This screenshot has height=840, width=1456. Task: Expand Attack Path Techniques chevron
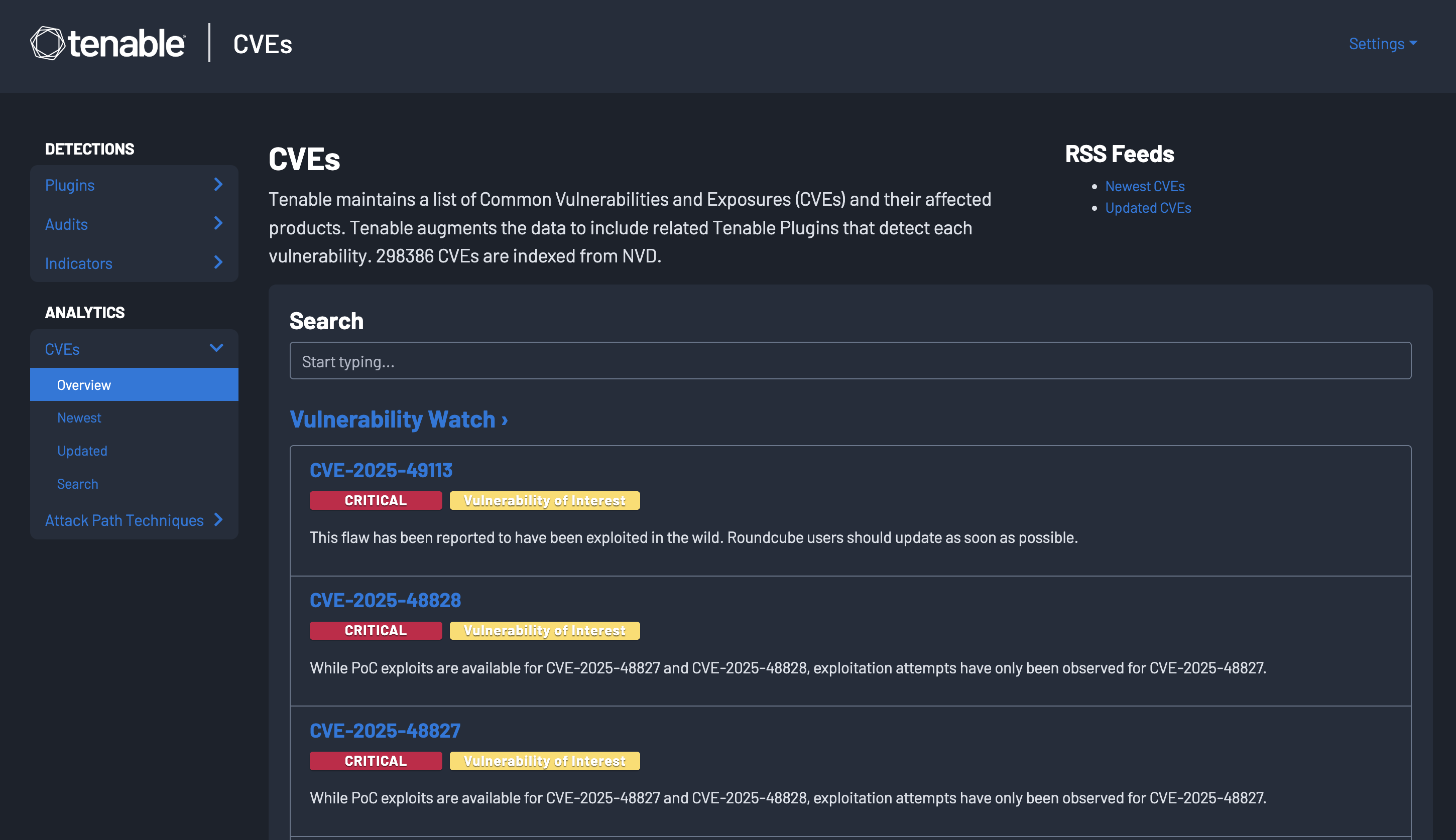(x=218, y=520)
